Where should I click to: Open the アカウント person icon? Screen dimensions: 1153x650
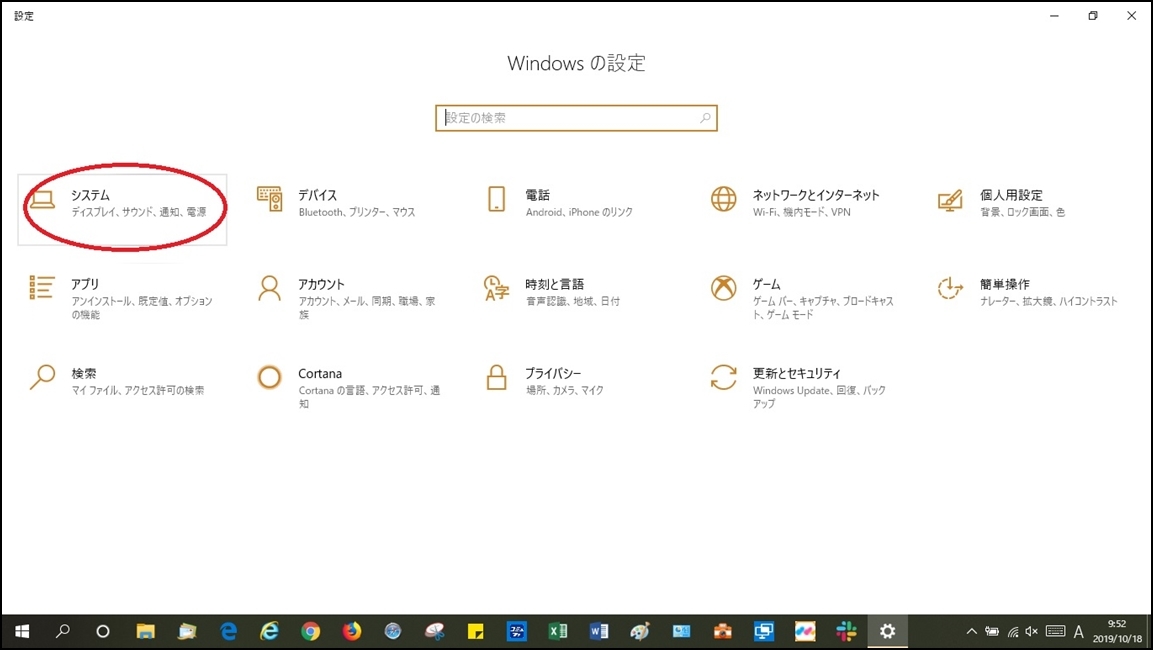[269, 288]
